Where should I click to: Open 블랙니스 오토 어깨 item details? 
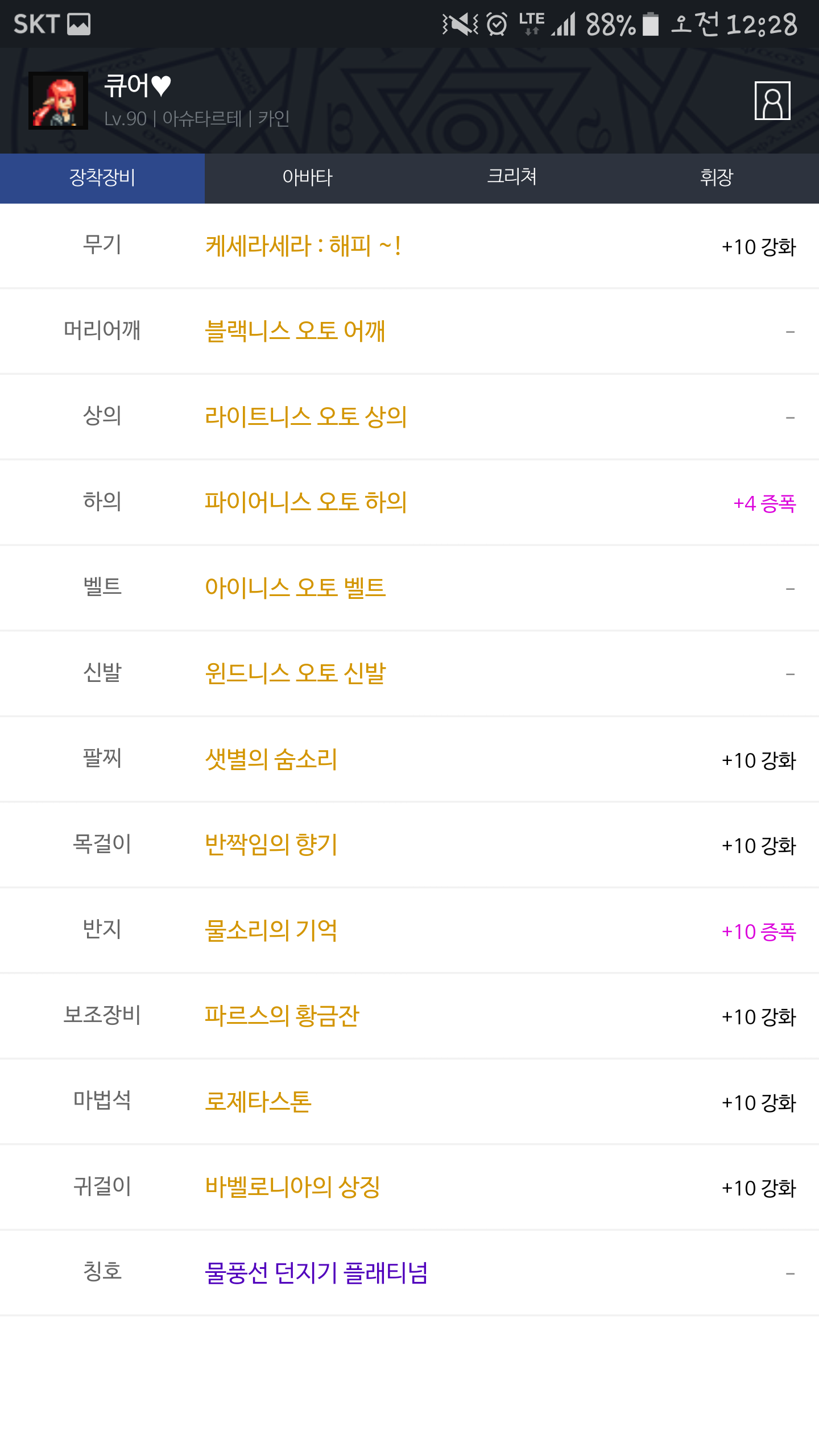pyautogui.click(x=295, y=331)
